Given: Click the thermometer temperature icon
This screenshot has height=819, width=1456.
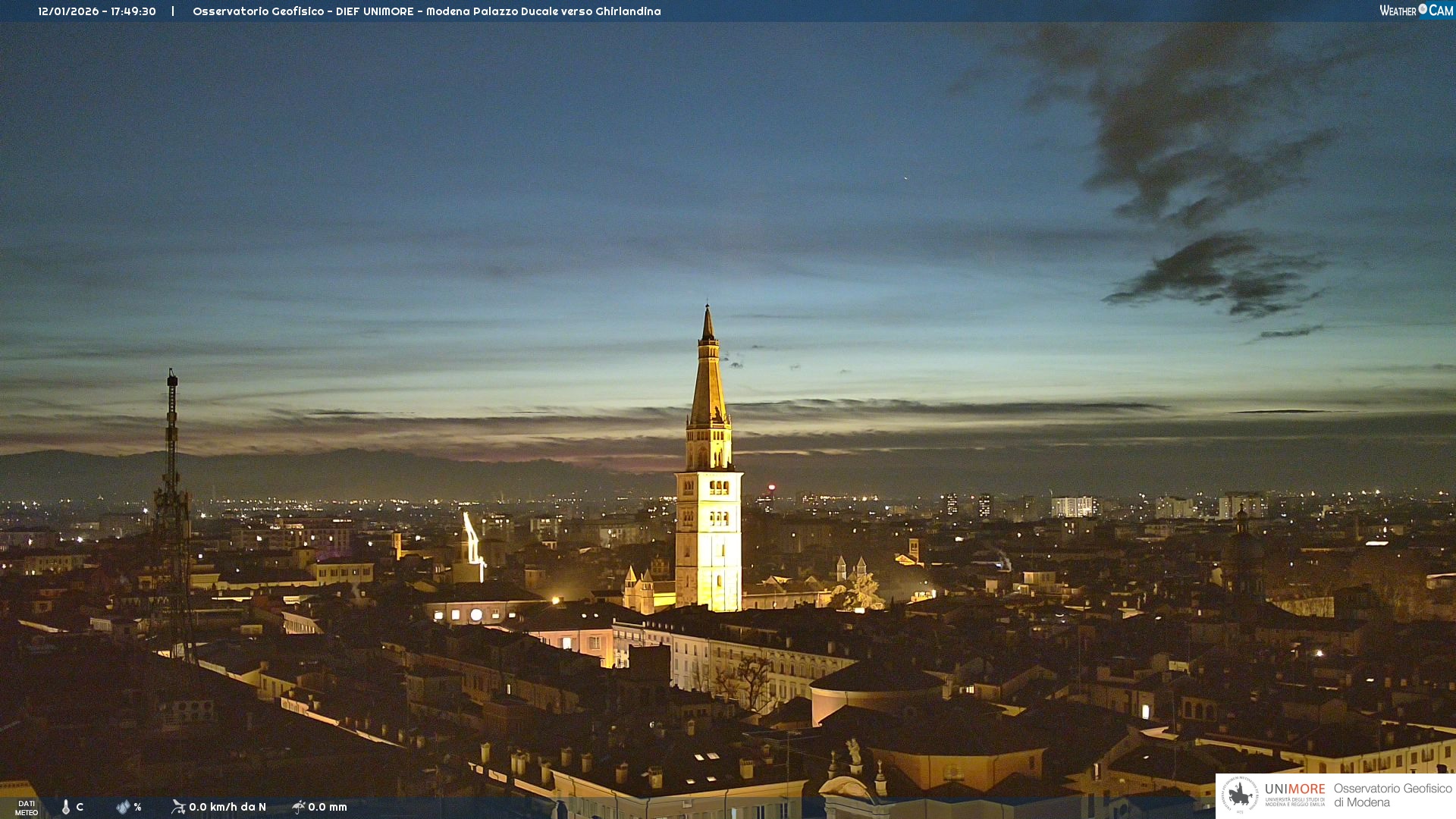Looking at the screenshot, I should pos(66,807).
